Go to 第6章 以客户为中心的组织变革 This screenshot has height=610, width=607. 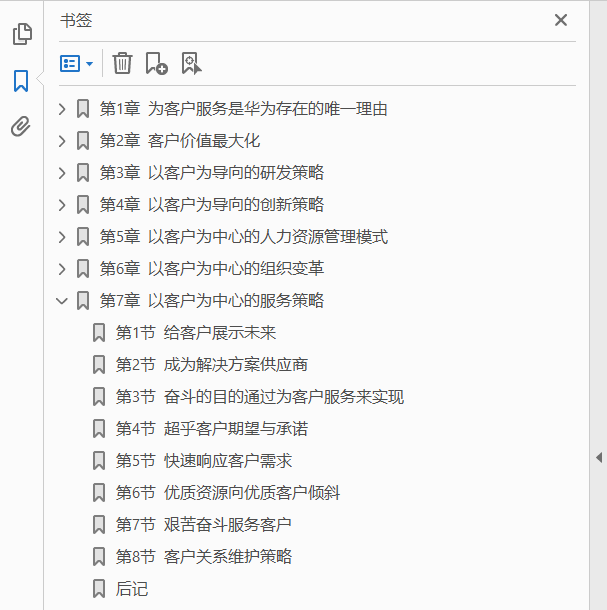(212, 269)
